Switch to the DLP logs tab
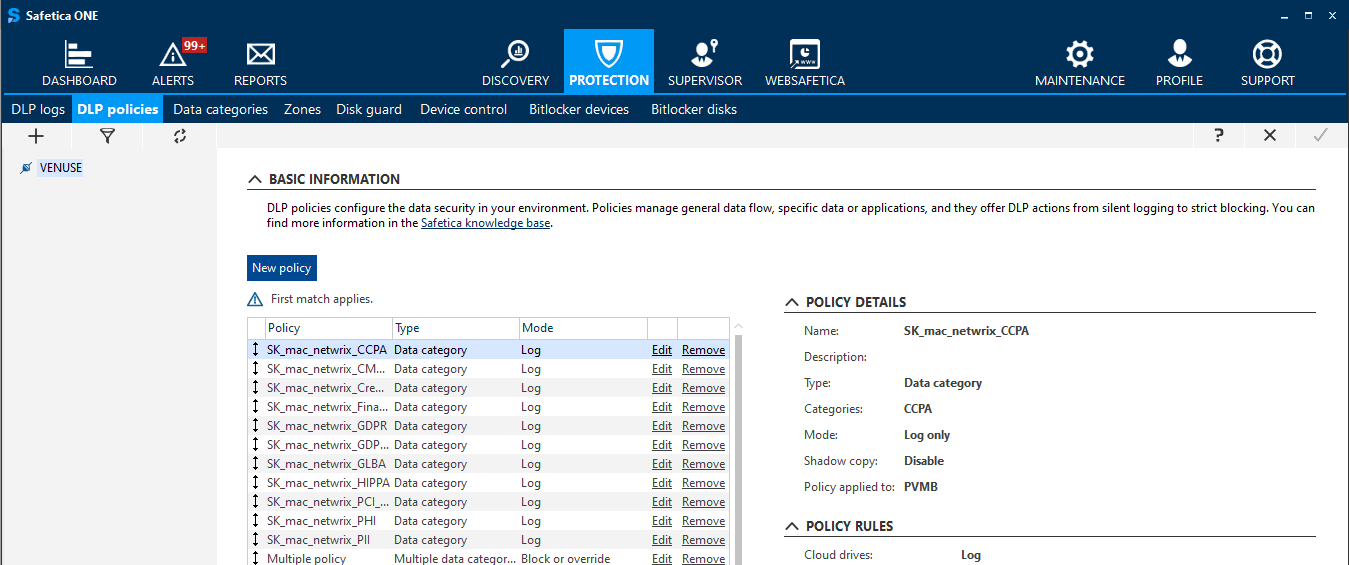The image size is (1349, 565). tap(38, 109)
